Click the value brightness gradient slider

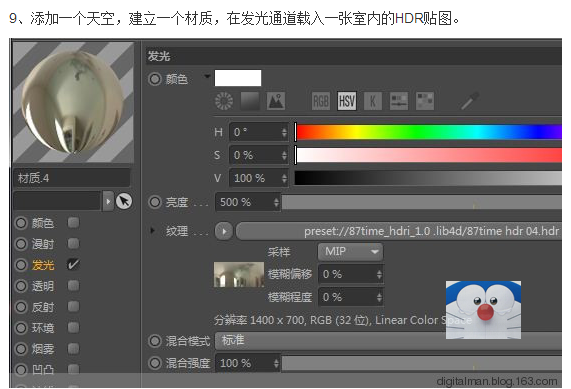pos(428,178)
